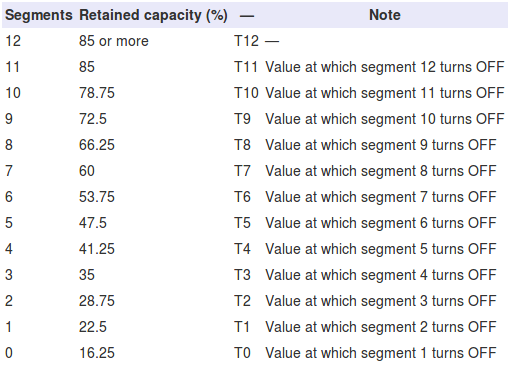Click note 'segment 8 turns OFF'
This screenshot has height=370, width=517.
tap(381, 171)
